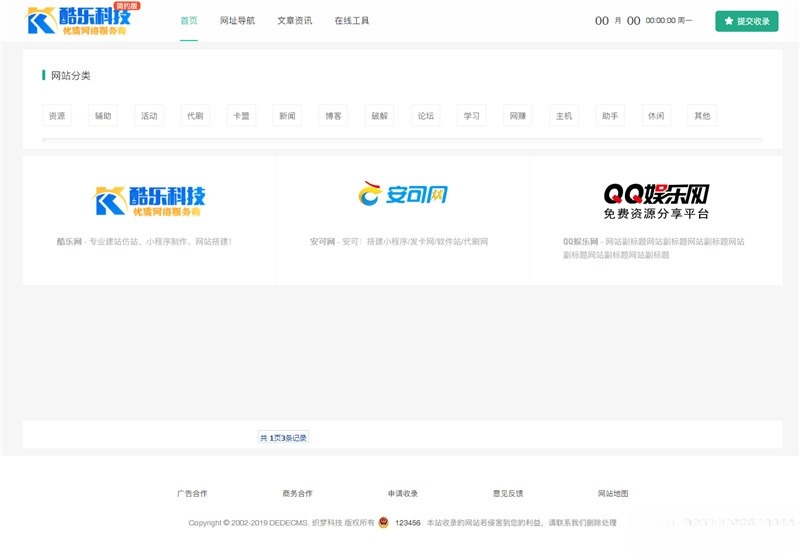Open the 首页 nav tab
The width and height of the screenshot is (800, 555).
(x=189, y=20)
